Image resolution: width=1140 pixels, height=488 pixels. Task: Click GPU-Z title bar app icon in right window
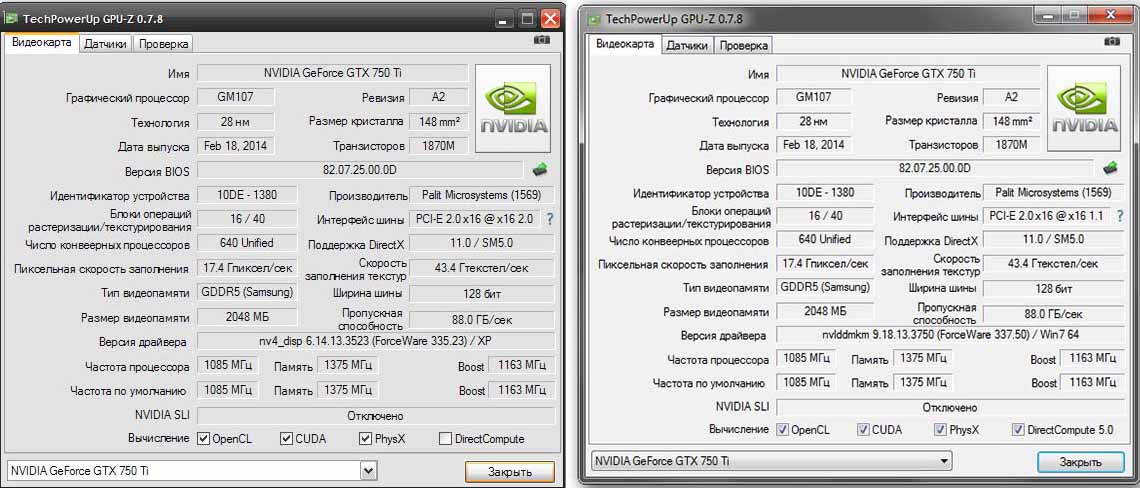point(595,19)
